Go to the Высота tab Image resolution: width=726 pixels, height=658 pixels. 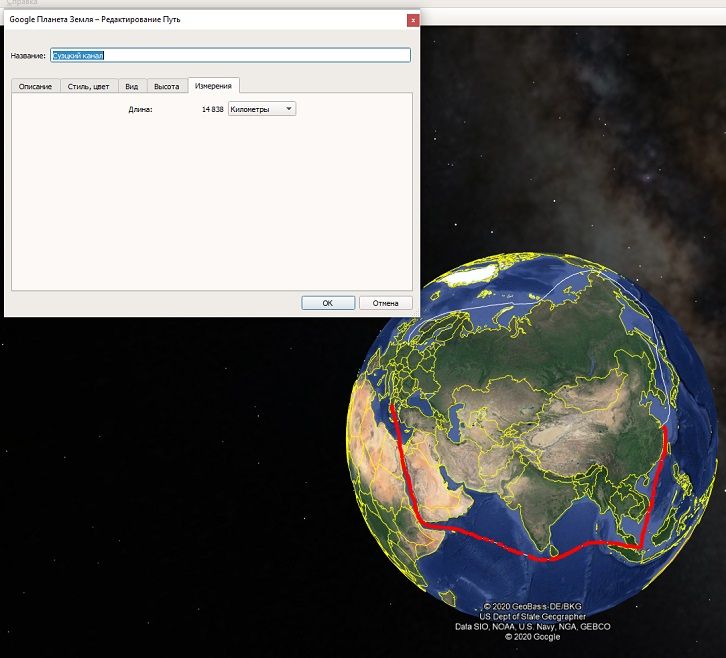pos(167,86)
